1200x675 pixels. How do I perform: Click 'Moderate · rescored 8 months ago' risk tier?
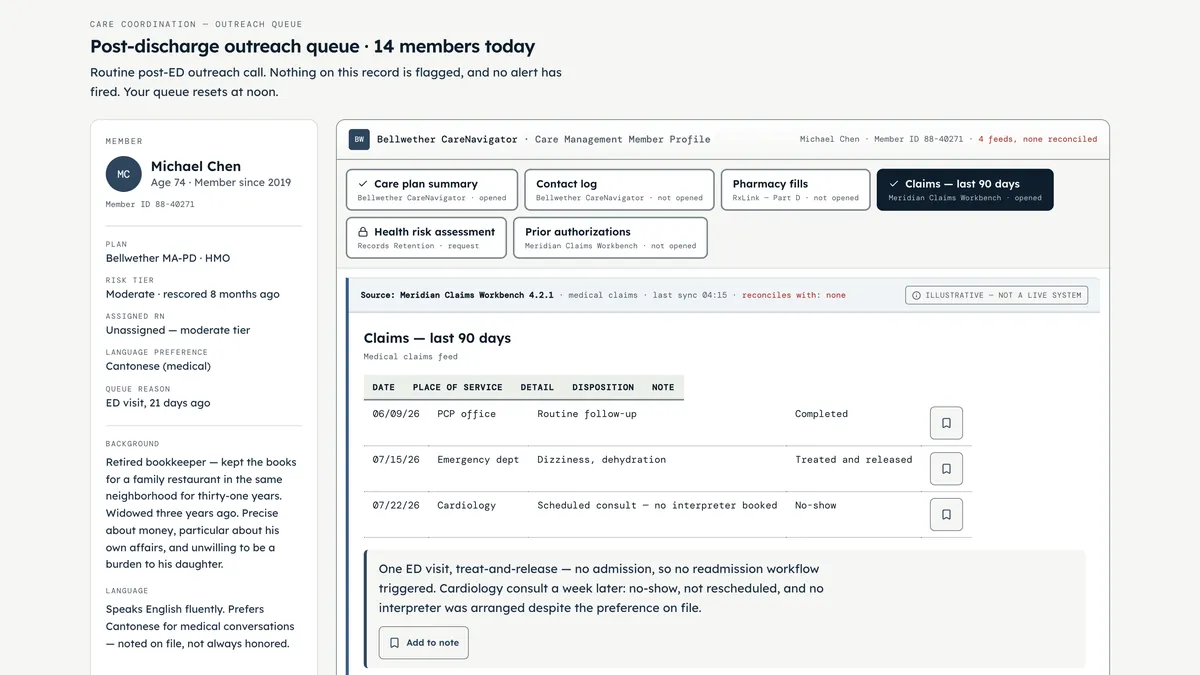tap(193, 294)
